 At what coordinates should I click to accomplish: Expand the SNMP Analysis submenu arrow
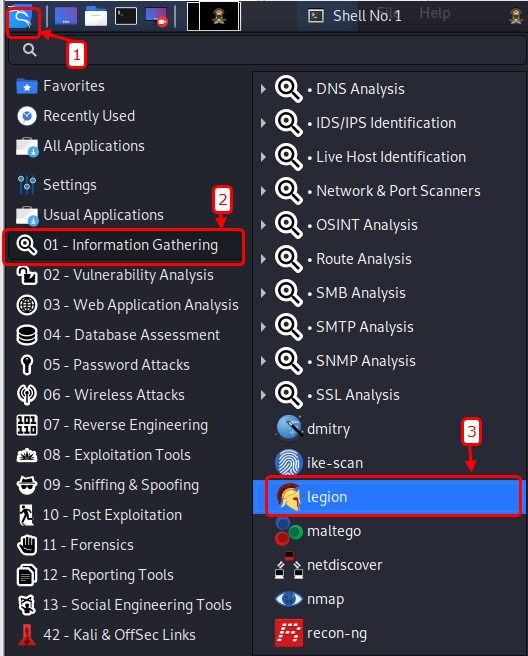point(263,361)
